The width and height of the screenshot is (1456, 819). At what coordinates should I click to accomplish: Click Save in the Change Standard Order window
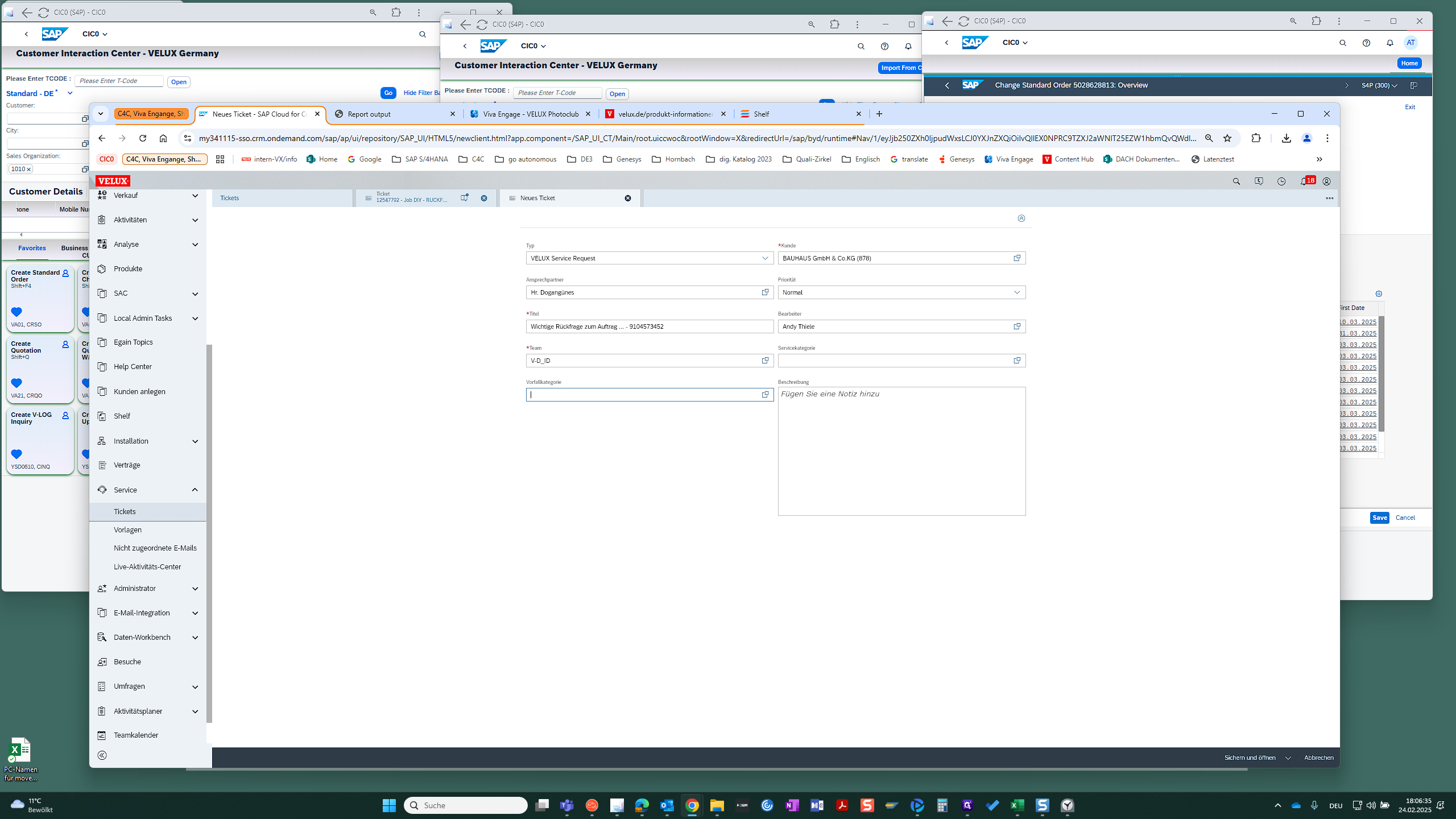click(1379, 518)
